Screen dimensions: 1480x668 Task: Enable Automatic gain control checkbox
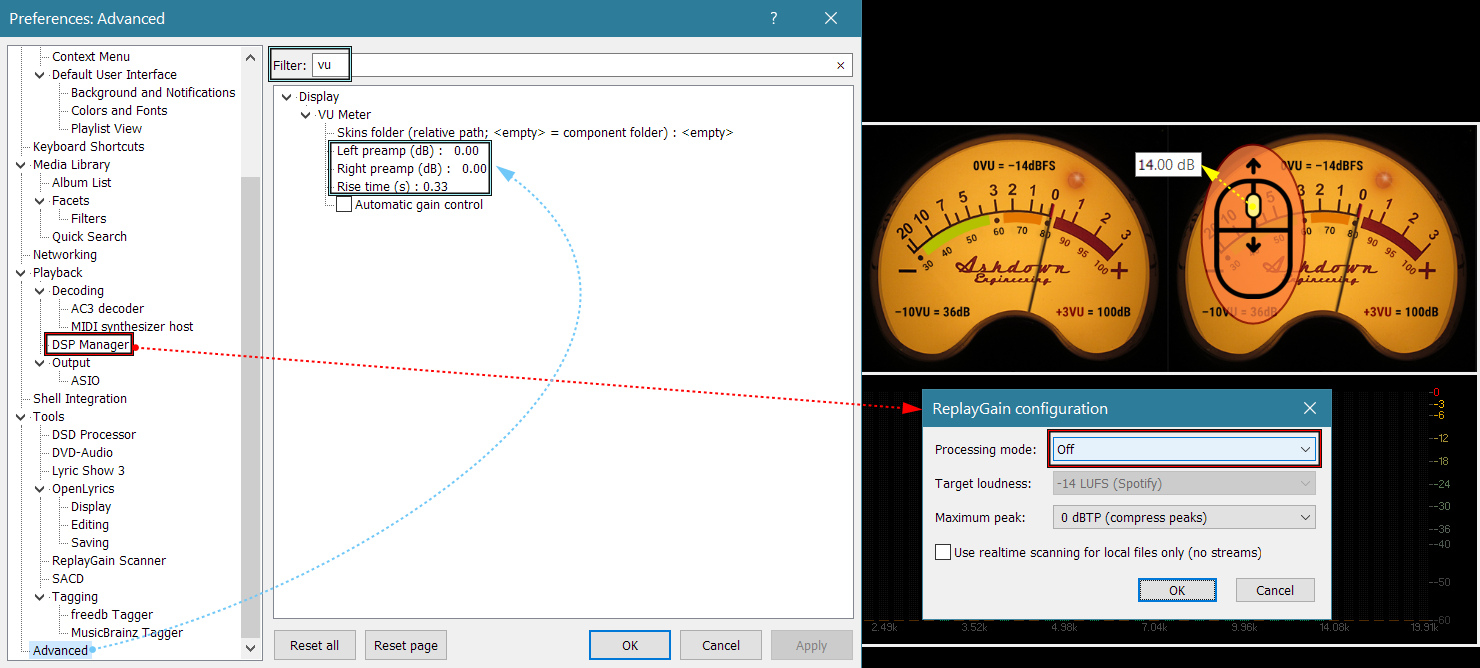344,205
